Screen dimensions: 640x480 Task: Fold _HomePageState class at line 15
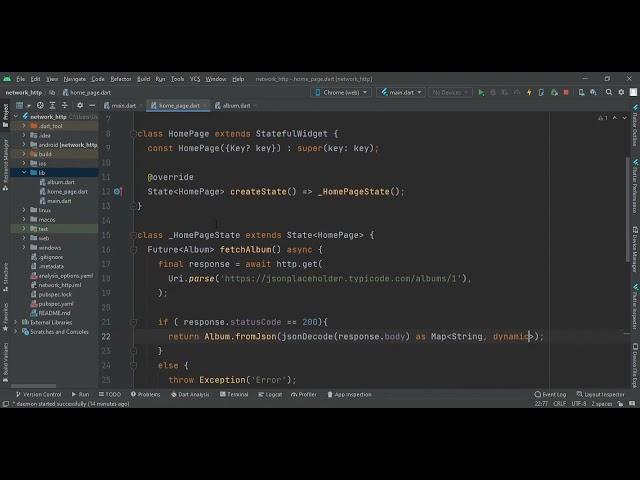[133, 235]
